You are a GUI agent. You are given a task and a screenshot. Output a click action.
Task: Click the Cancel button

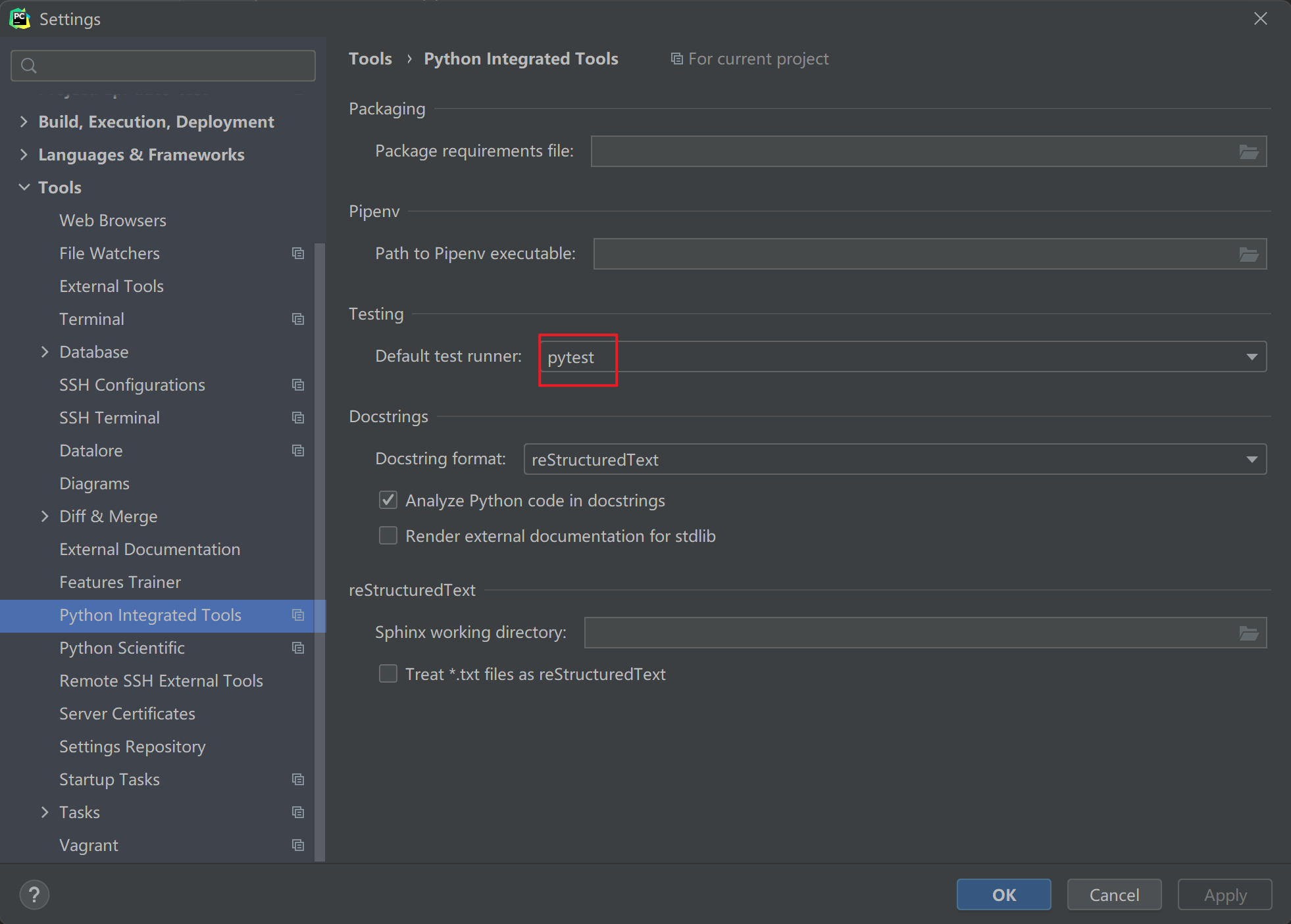point(1113,895)
